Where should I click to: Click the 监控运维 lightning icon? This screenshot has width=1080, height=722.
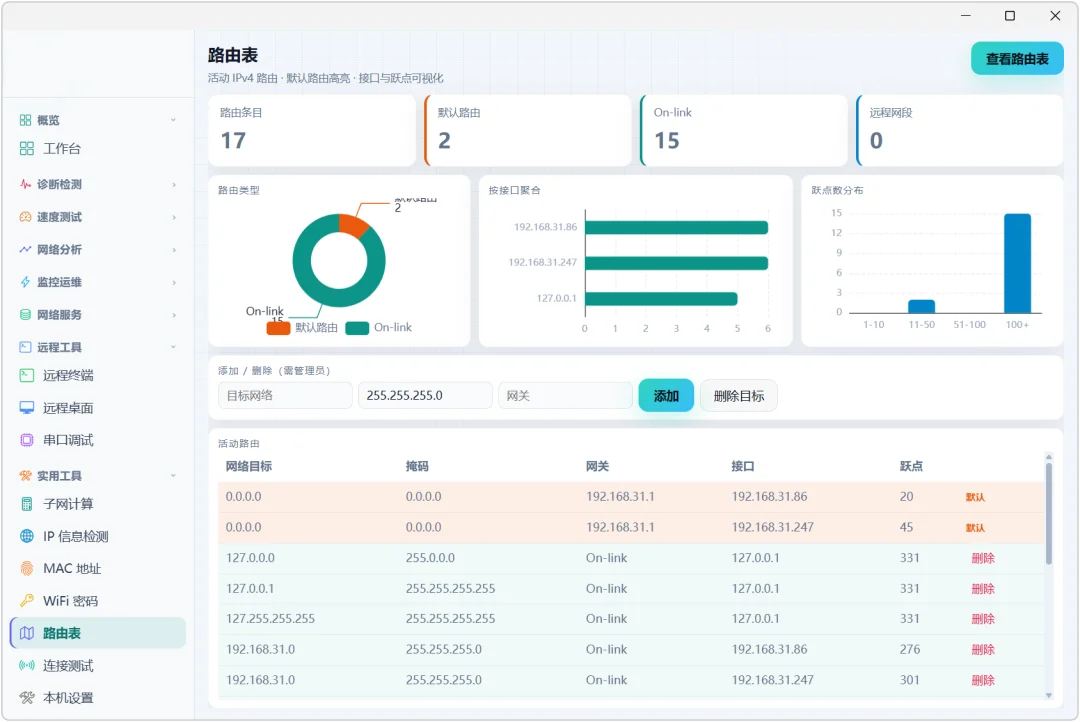click(25, 282)
